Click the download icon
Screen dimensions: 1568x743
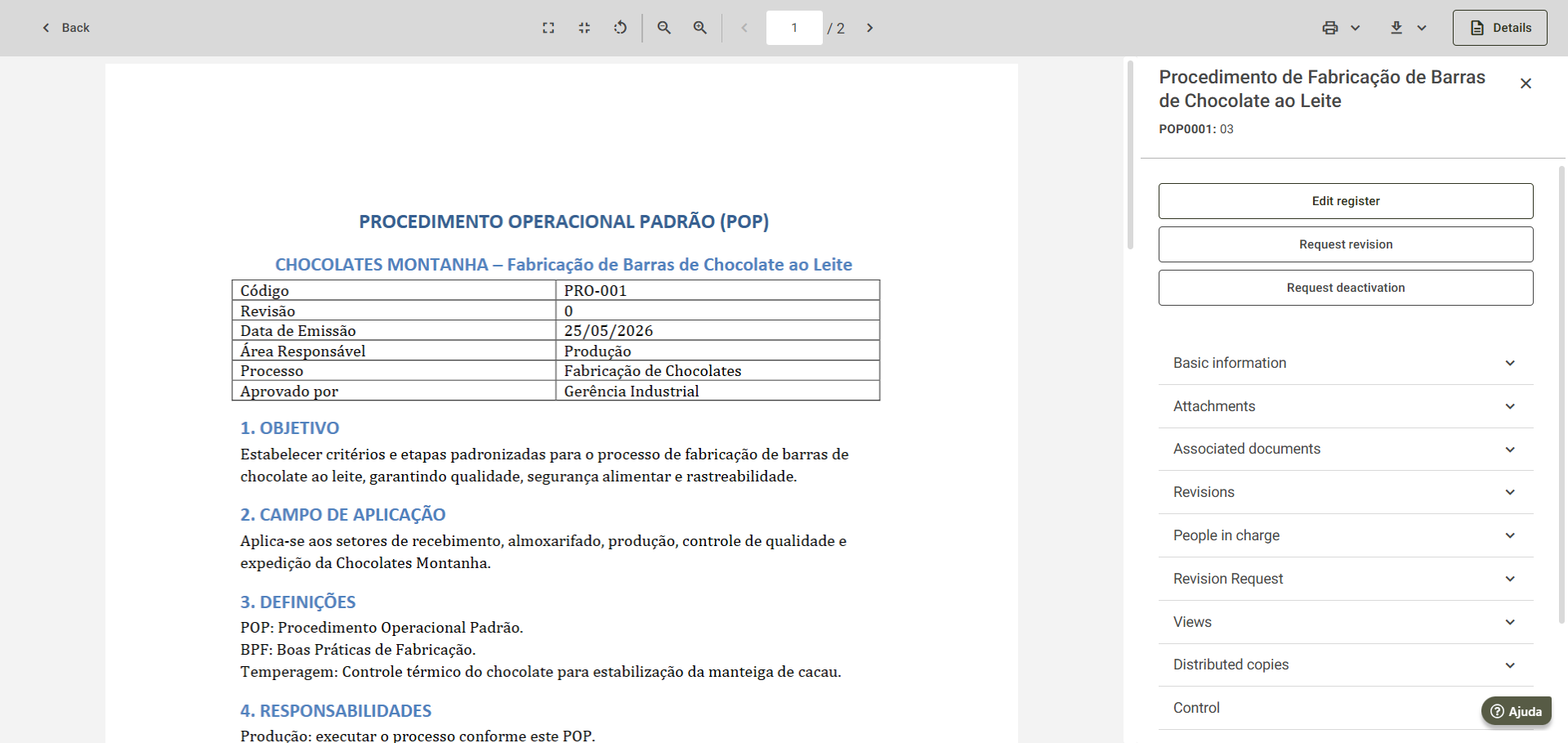click(1396, 28)
